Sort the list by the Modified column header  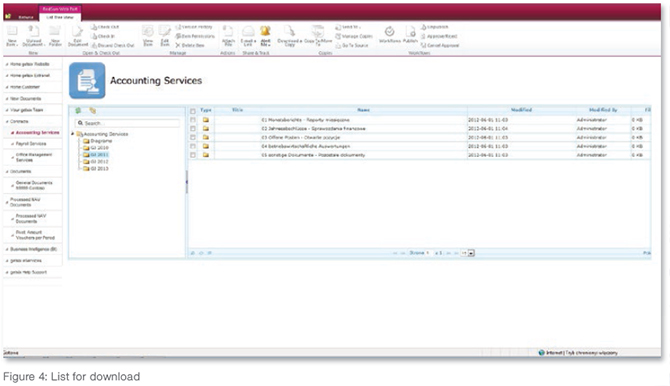pos(521,110)
